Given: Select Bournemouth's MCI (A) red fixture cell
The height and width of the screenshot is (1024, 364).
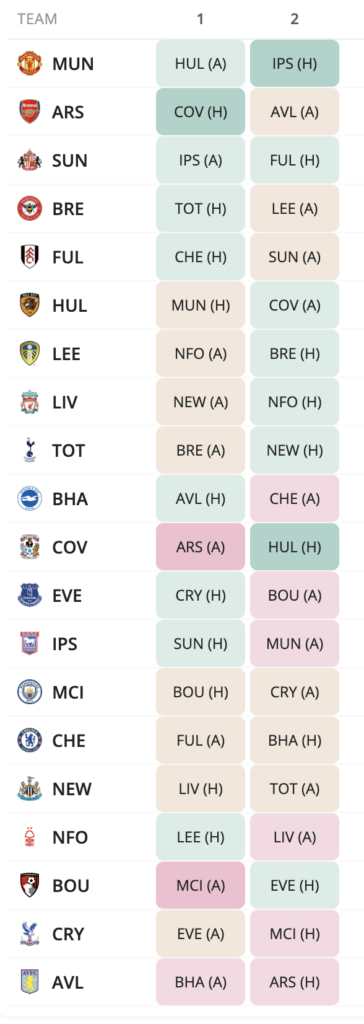Looking at the screenshot, I should pos(201,885).
